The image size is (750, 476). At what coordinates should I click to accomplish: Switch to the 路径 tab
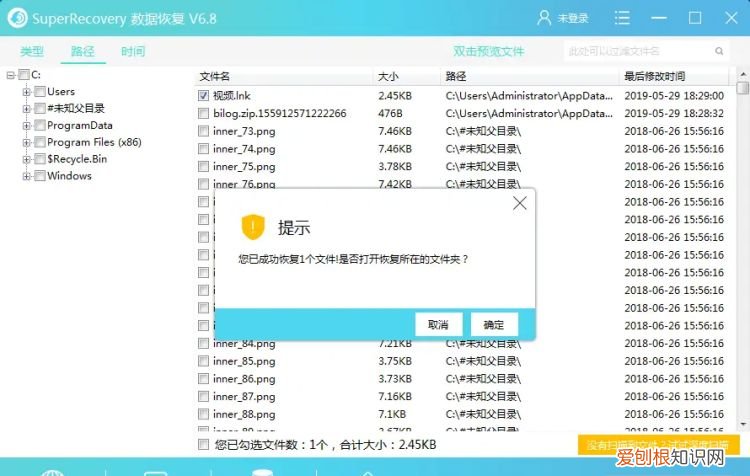83,51
